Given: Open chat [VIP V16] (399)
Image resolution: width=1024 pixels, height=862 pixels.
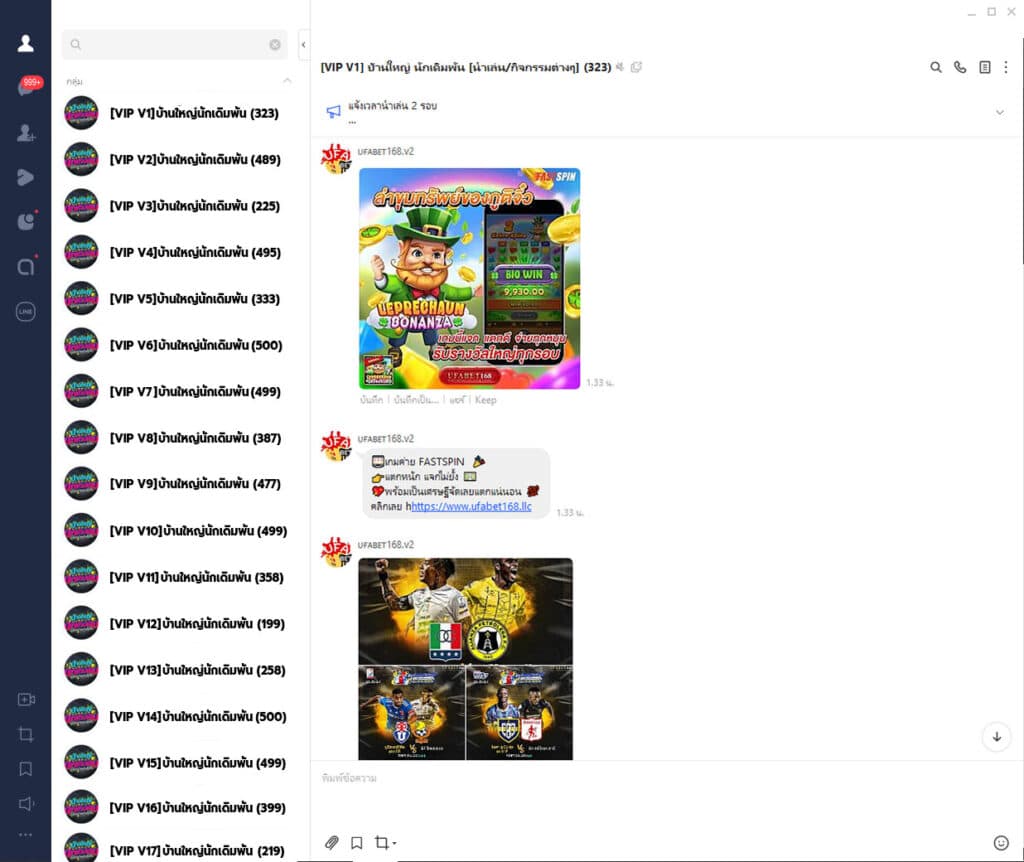Looking at the screenshot, I should (x=178, y=808).
